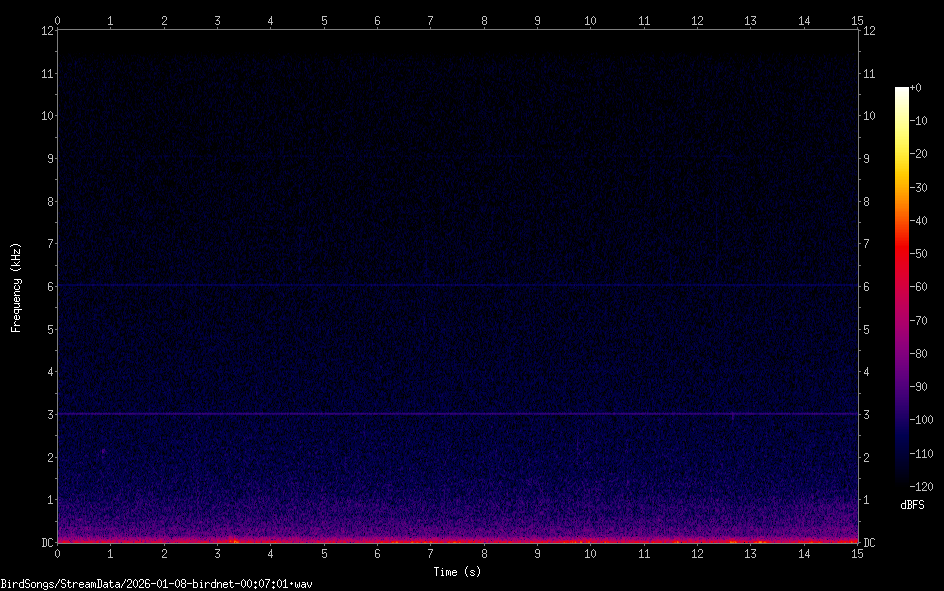Click the 5 second mark on bottom time axis
Viewport: 944px width, 591px height.
coord(324,552)
